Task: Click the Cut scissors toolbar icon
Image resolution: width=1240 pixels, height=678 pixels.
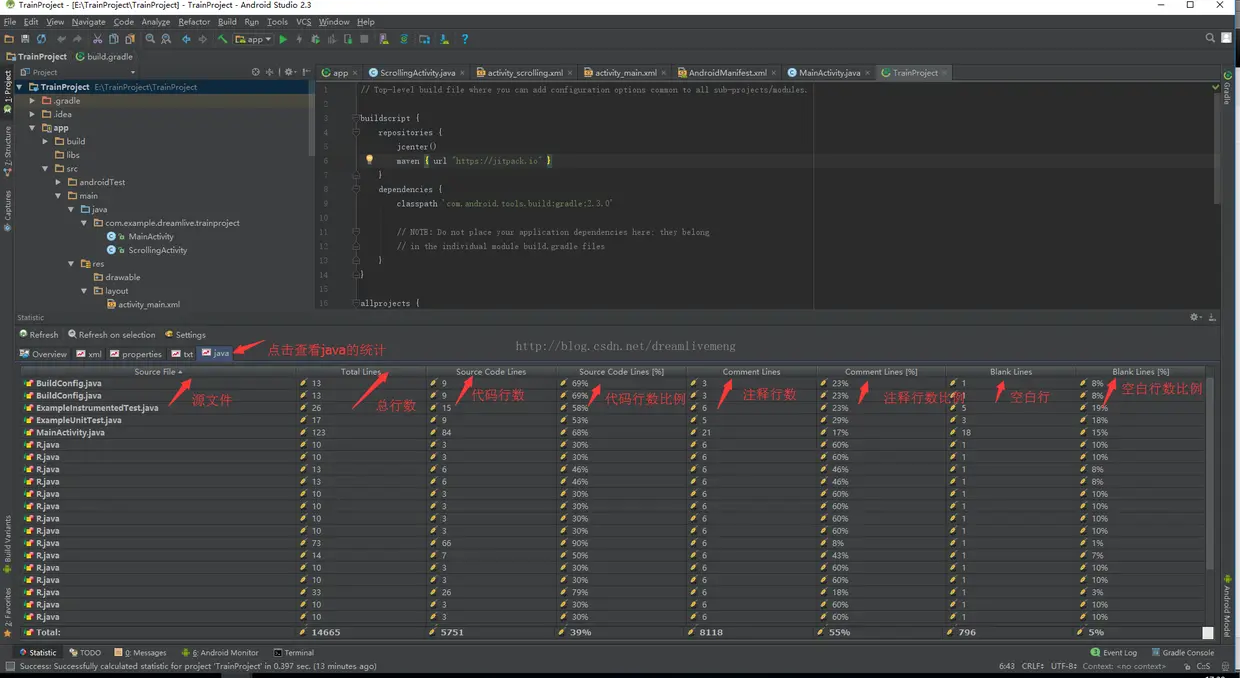Action: click(97, 39)
